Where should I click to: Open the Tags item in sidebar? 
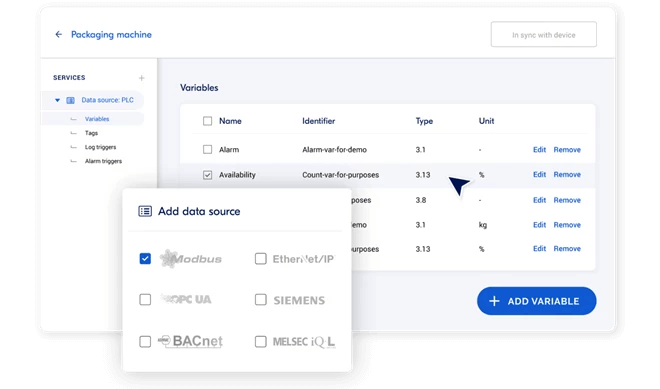coord(91,133)
